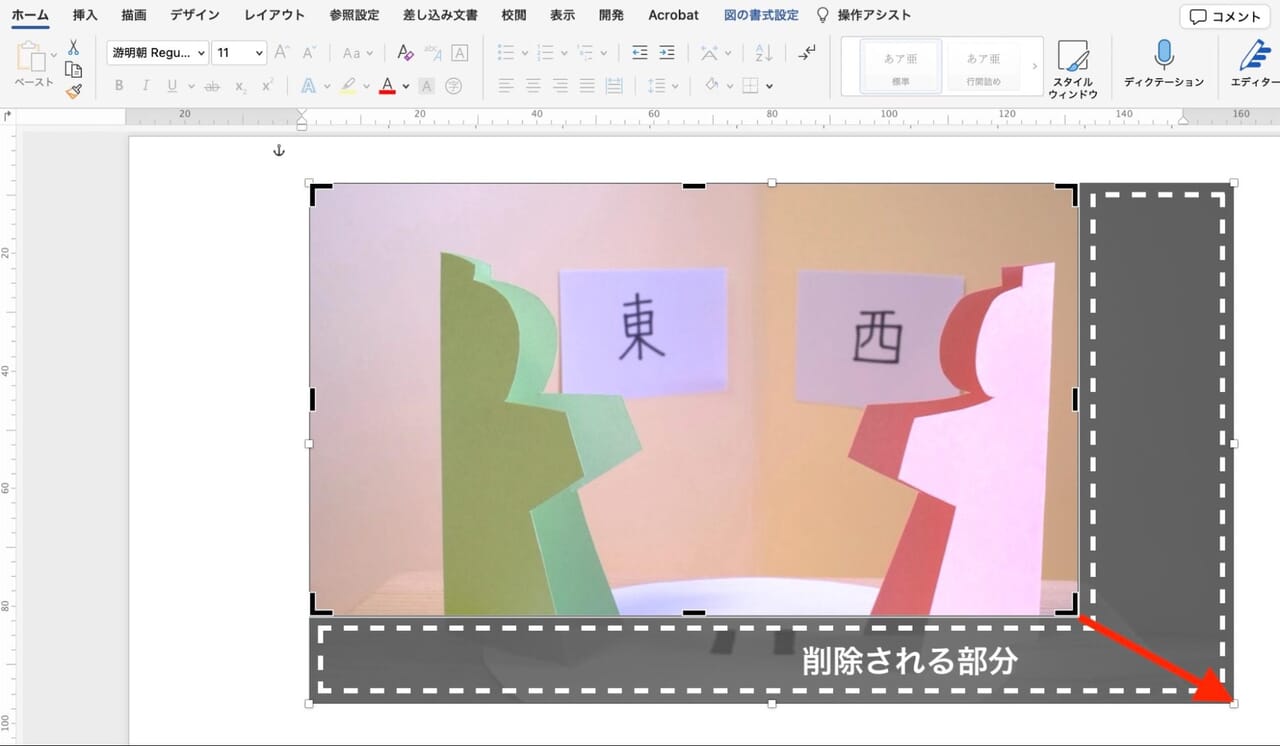Select the Format Painter brush icon
Image resolution: width=1280 pixels, height=746 pixels.
(73, 91)
